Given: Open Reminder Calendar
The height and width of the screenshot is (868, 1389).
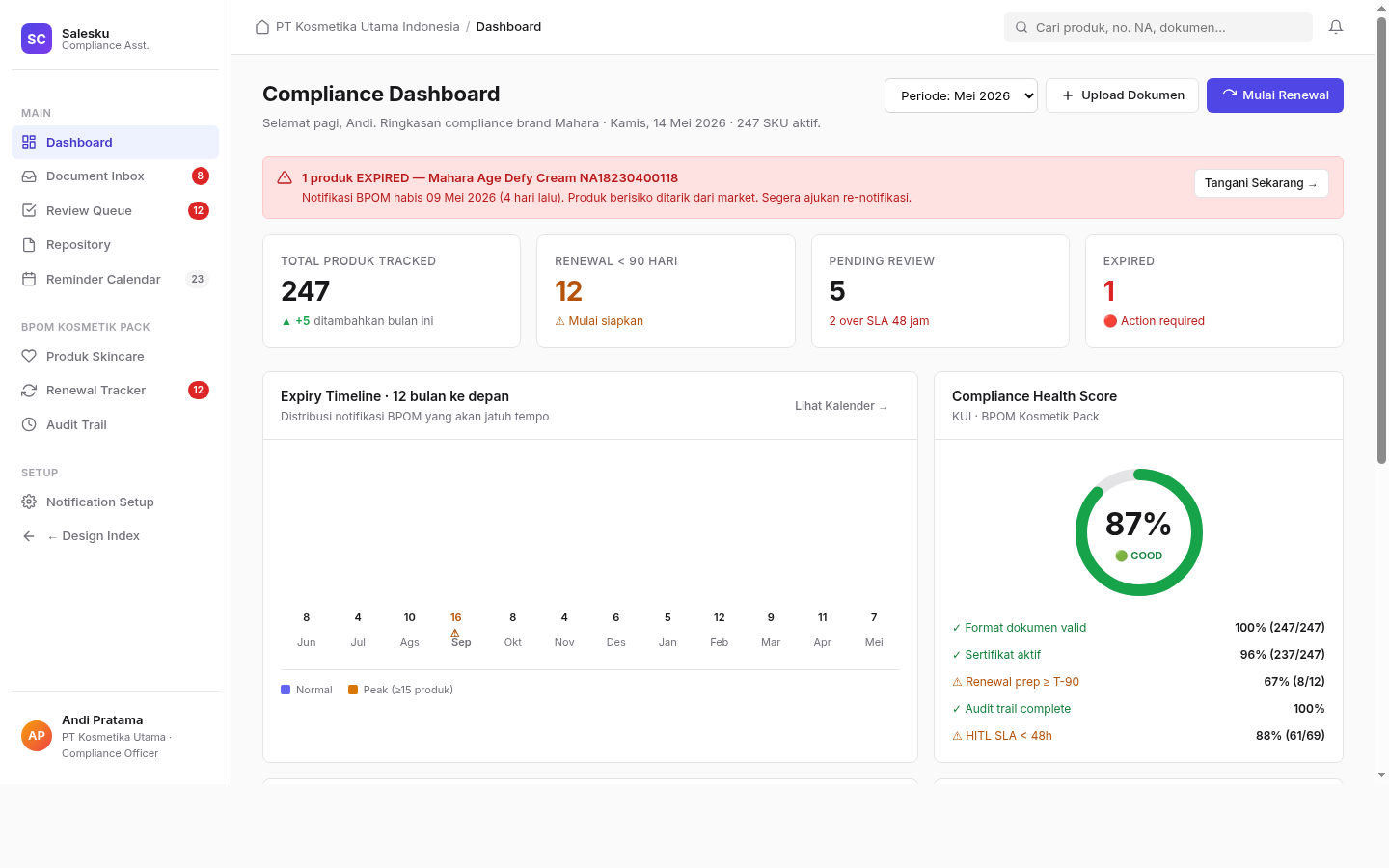Looking at the screenshot, I should (x=115, y=279).
